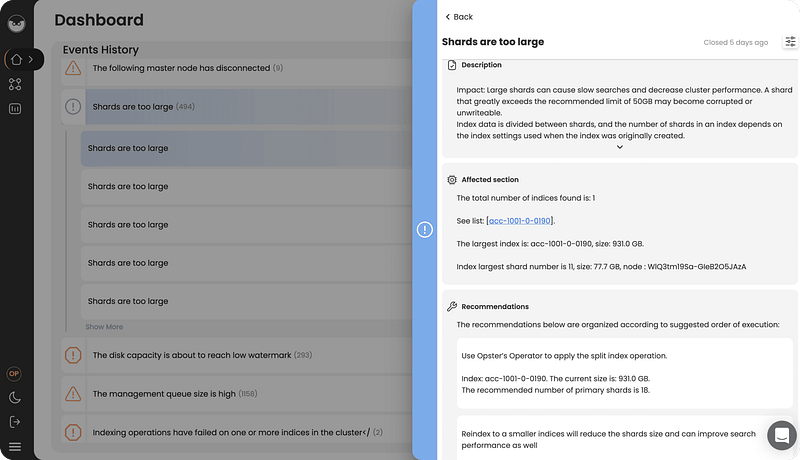Click the blue info circle on divider

[x=424, y=229]
